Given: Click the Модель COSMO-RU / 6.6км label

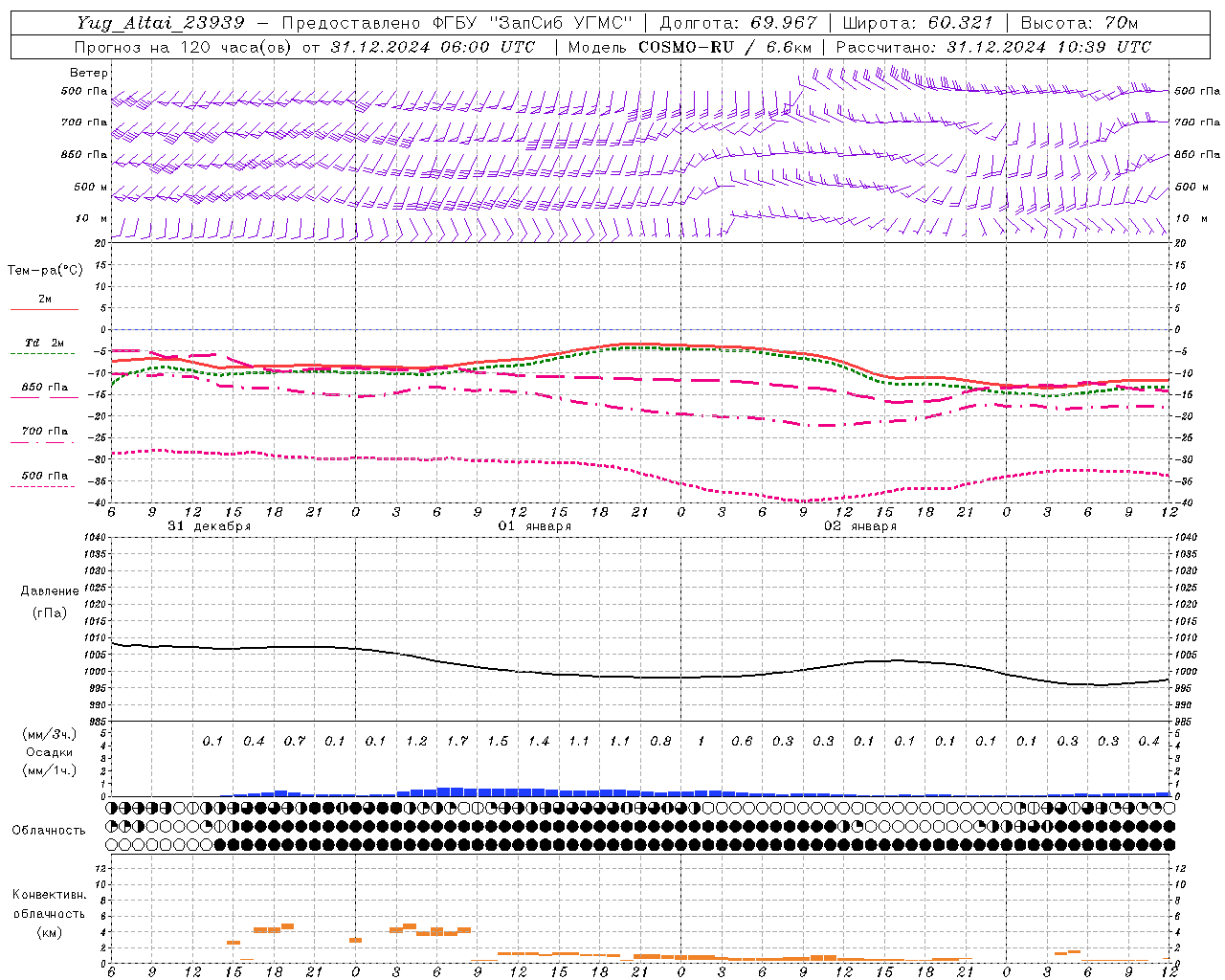Looking at the screenshot, I should coord(689,47).
